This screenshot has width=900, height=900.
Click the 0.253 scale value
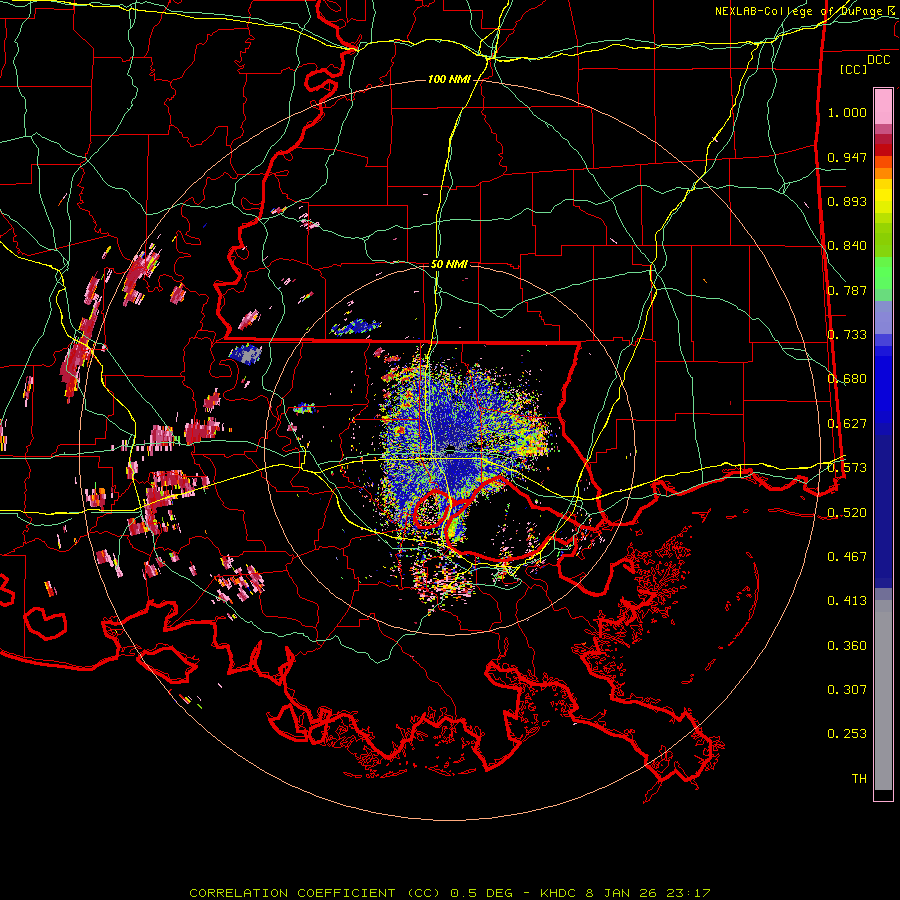point(847,734)
